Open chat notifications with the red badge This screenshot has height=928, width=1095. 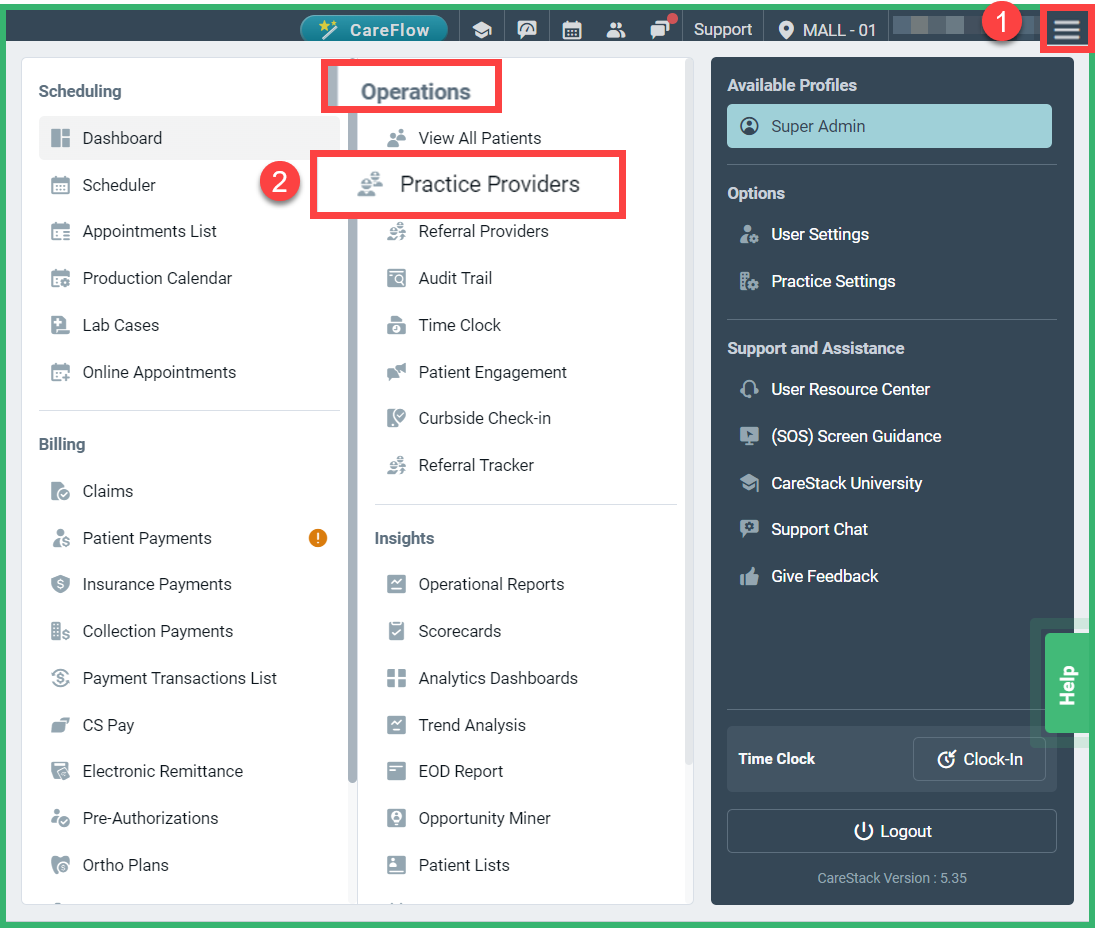point(661,28)
